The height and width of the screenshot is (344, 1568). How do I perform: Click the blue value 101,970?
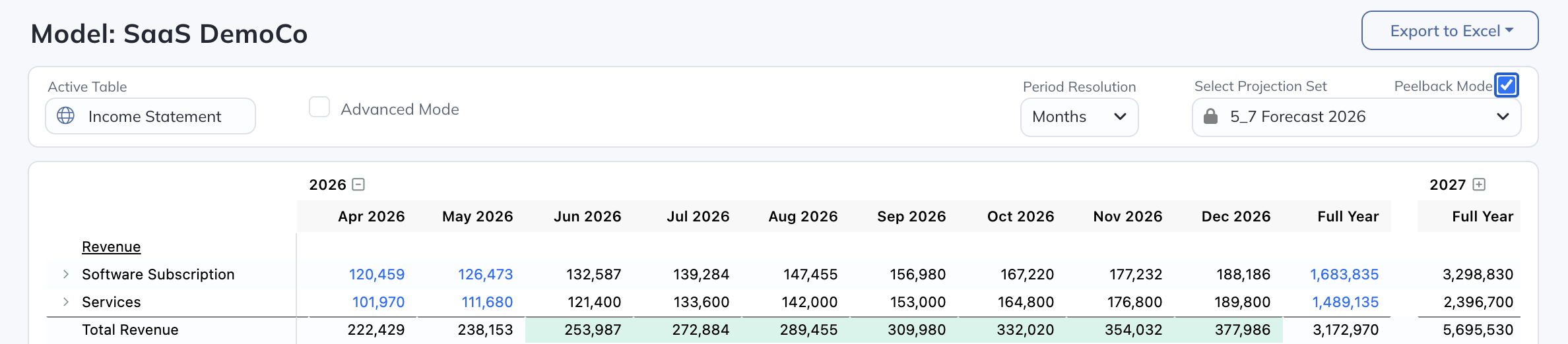(378, 302)
